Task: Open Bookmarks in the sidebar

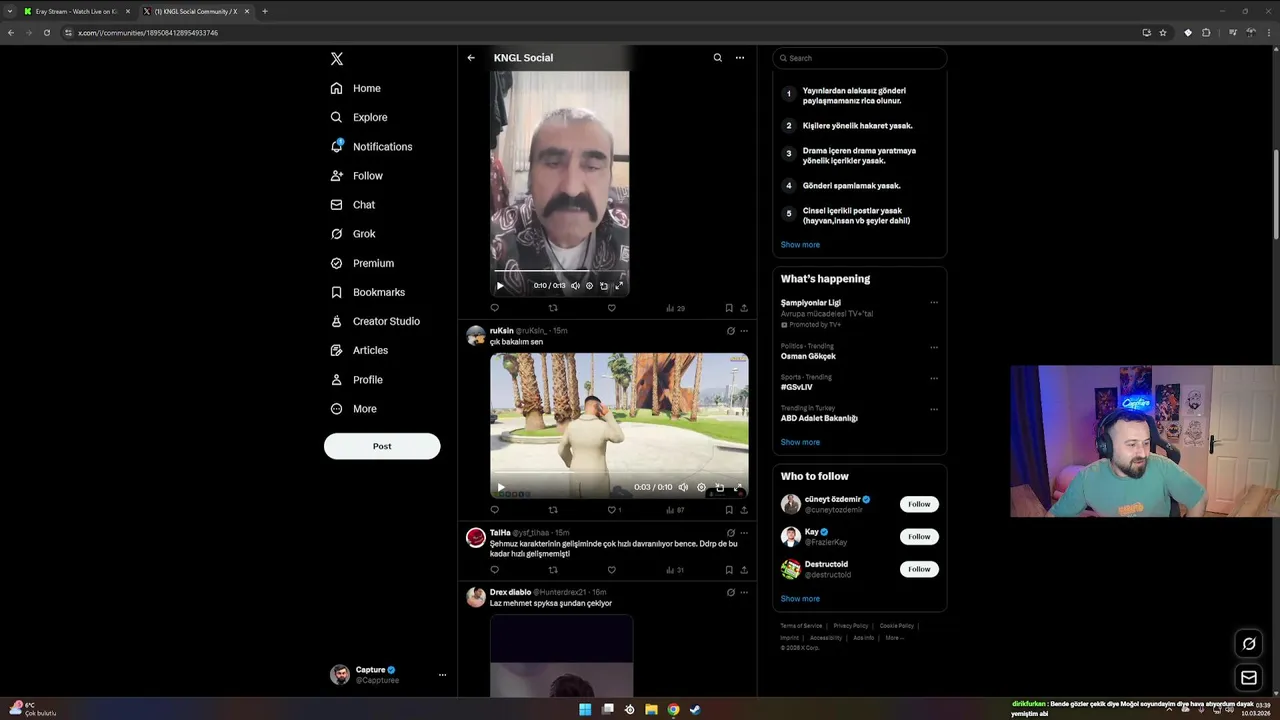Action: [x=368, y=292]
